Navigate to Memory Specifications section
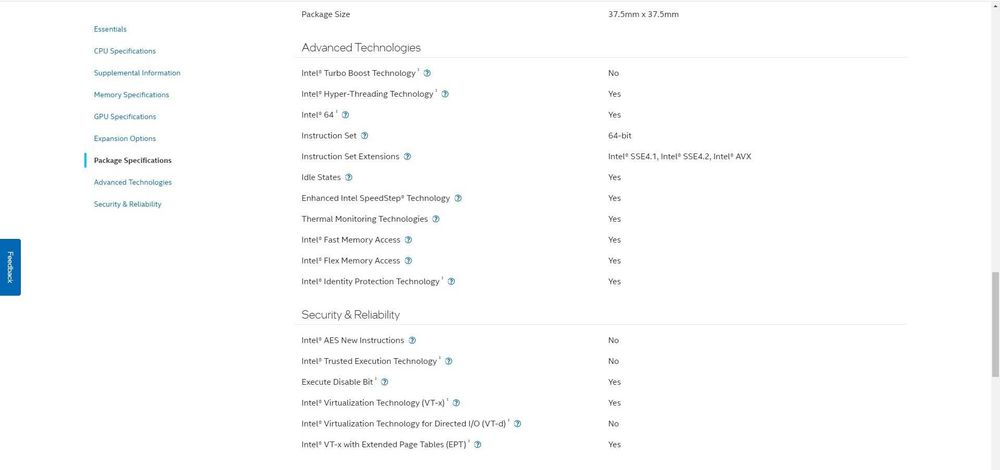Image resolution: width=1000 pixels, height=470 pixels. coord(131,95)
